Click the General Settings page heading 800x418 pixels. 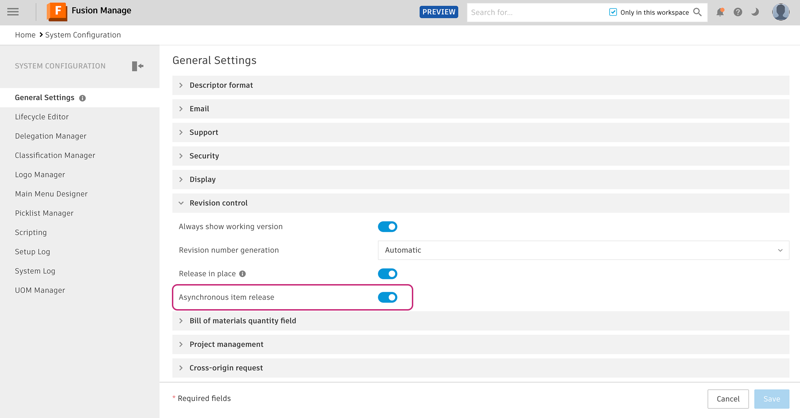(x=214, y=60)
